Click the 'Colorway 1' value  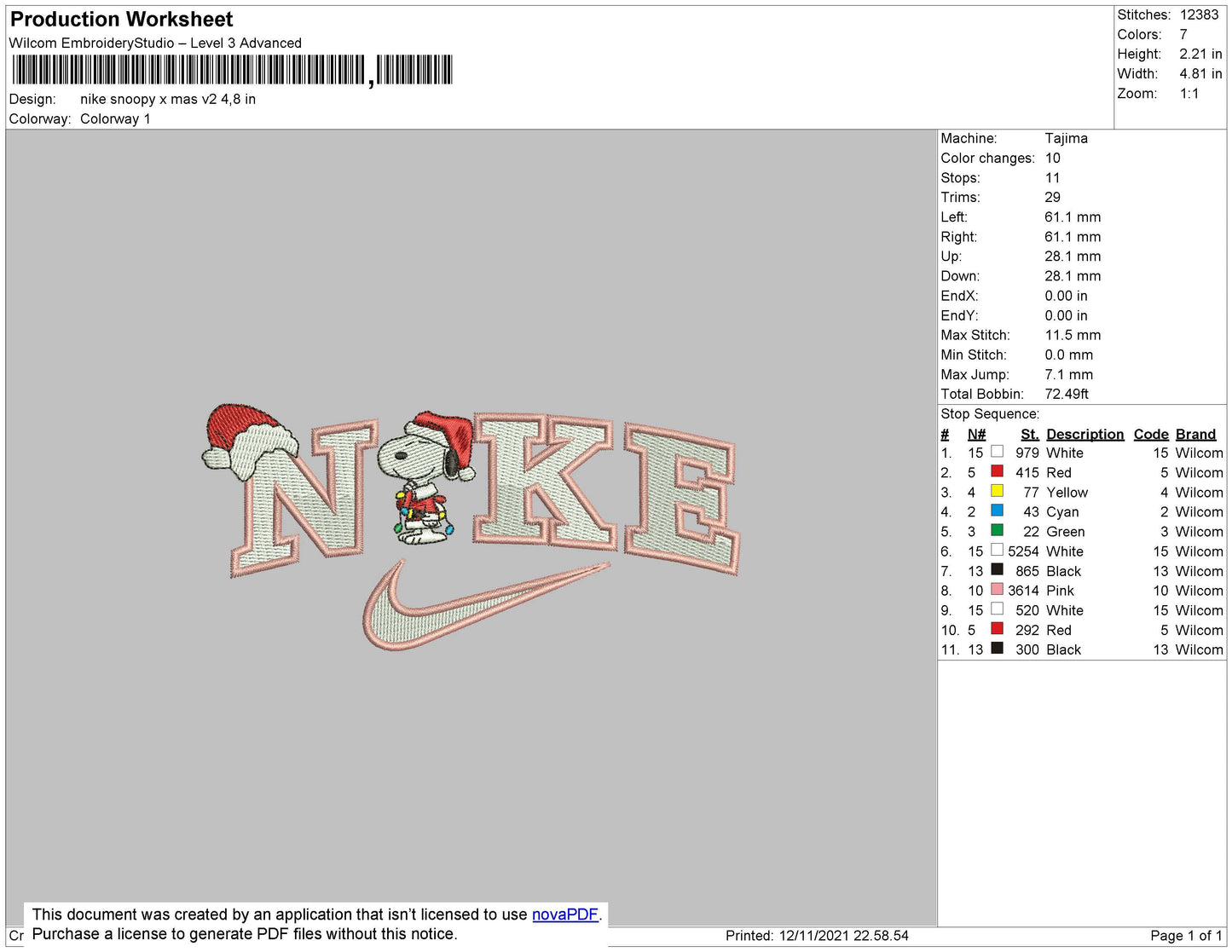point(115,118)
